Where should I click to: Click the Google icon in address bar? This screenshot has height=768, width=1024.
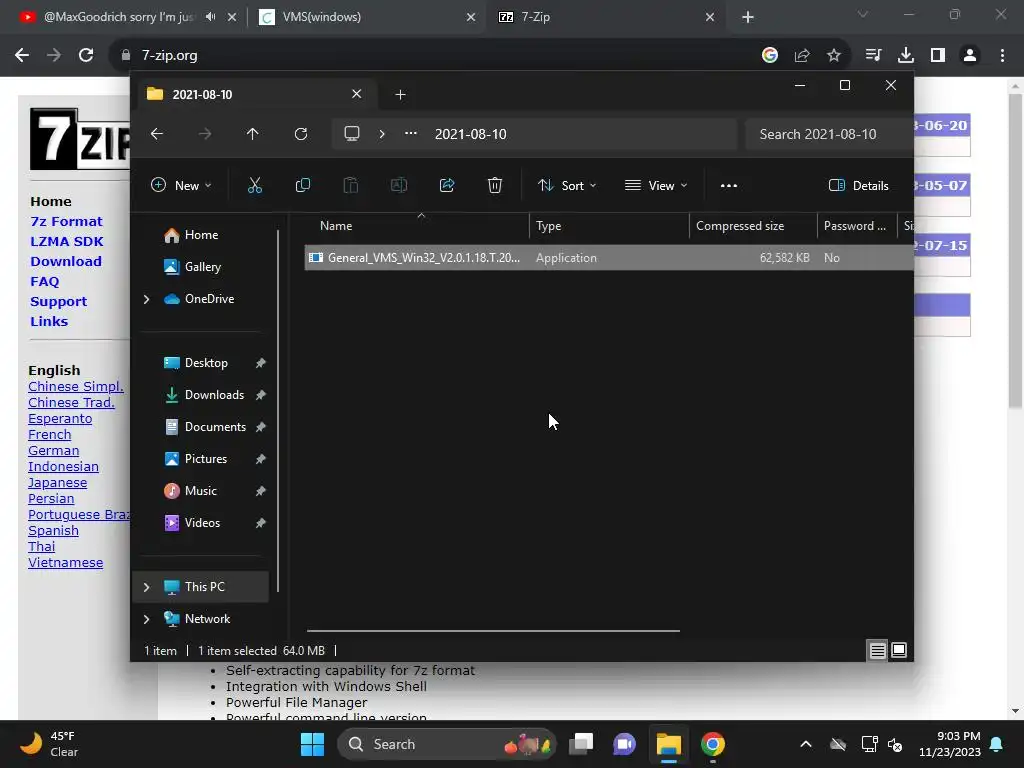tap(770, 55)
